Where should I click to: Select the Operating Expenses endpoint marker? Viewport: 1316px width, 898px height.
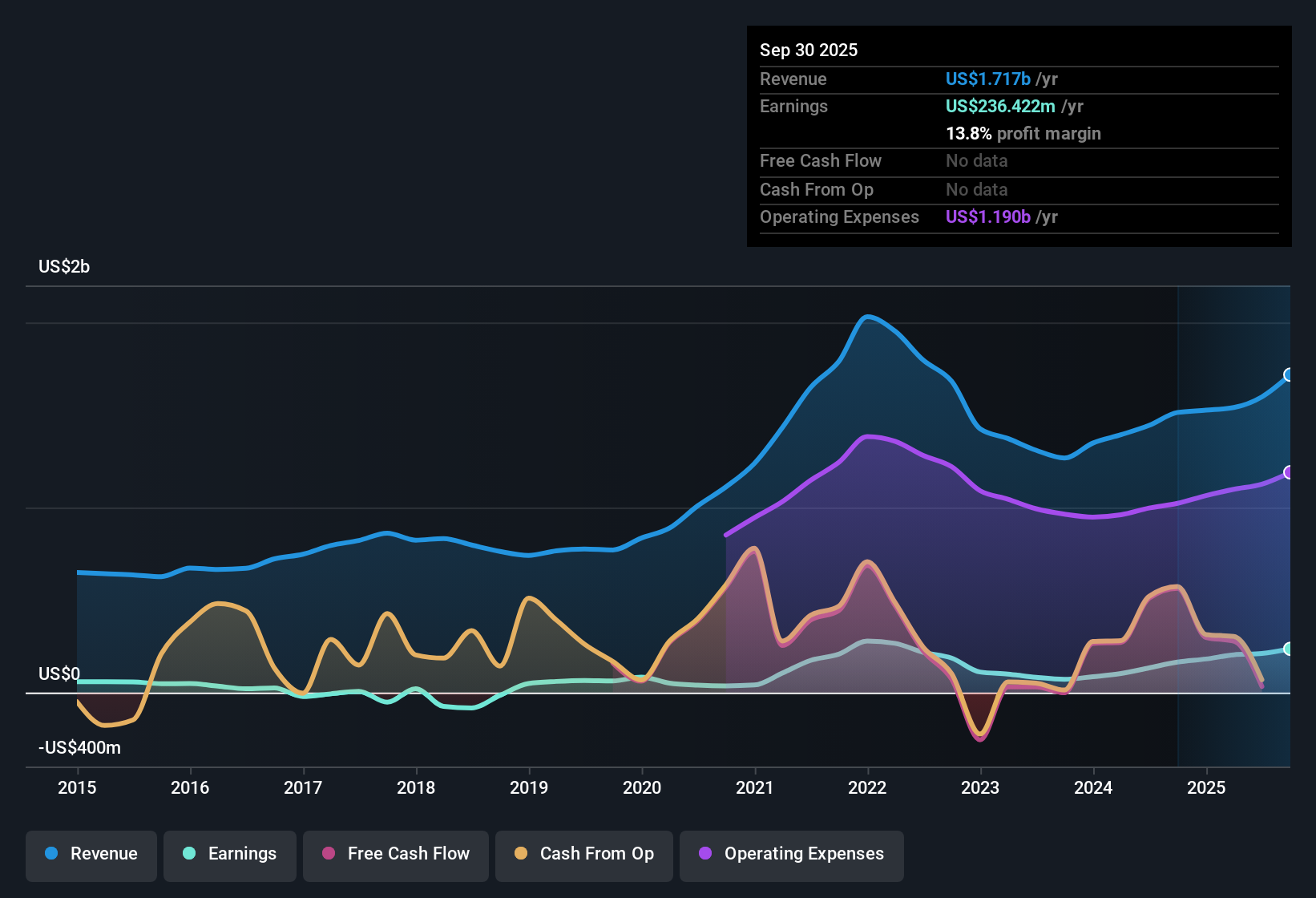coord(1288,473)
